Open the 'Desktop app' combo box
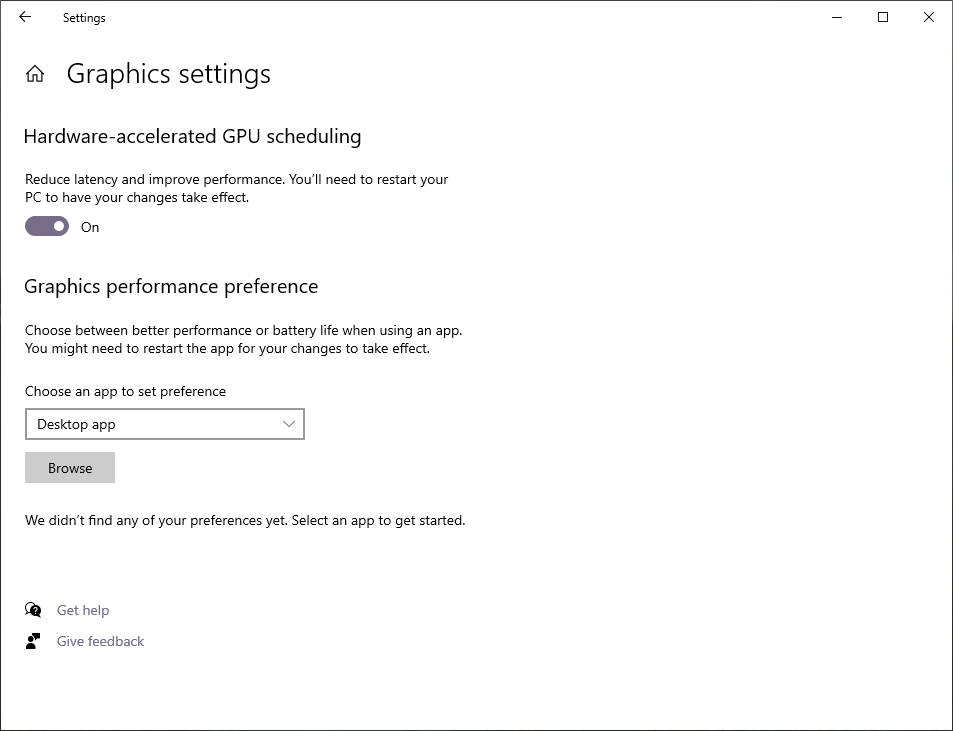953x731 pixels. (x=165, y=424)
